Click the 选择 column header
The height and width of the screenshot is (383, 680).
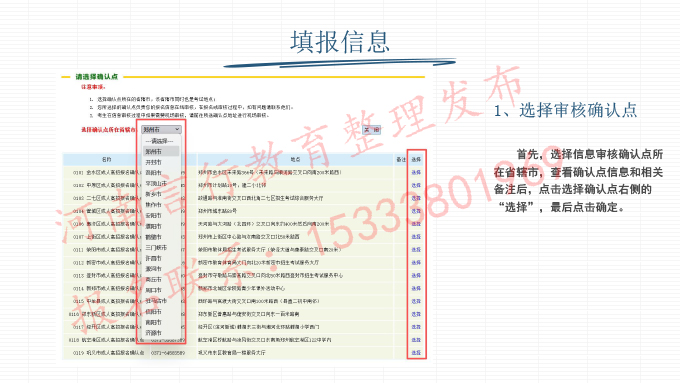416,159
